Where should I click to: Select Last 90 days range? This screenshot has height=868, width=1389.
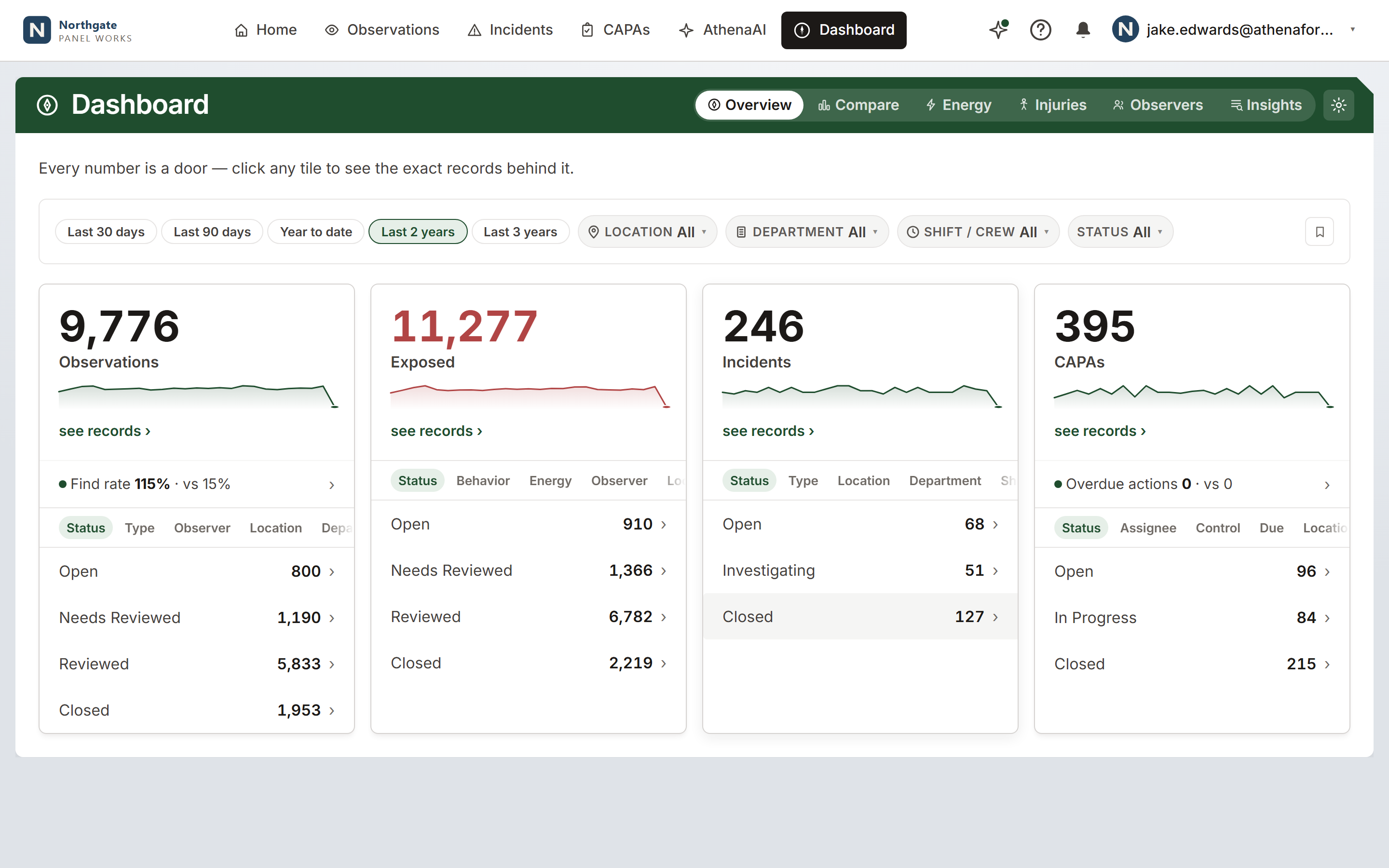pos(212,232)
